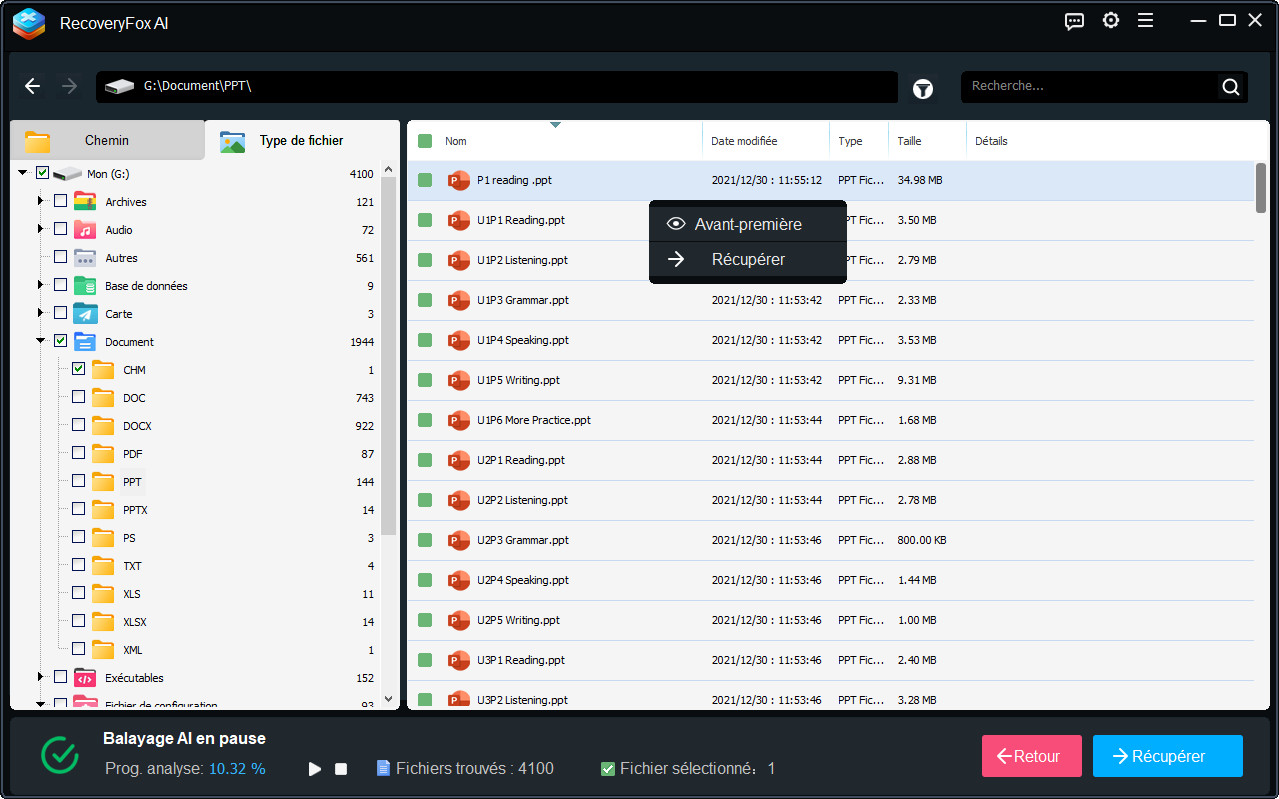Image resolution: width=1279 pixels, height=799 pixels.
Task: Go forward with the right arrow
Action: point(69,86)
